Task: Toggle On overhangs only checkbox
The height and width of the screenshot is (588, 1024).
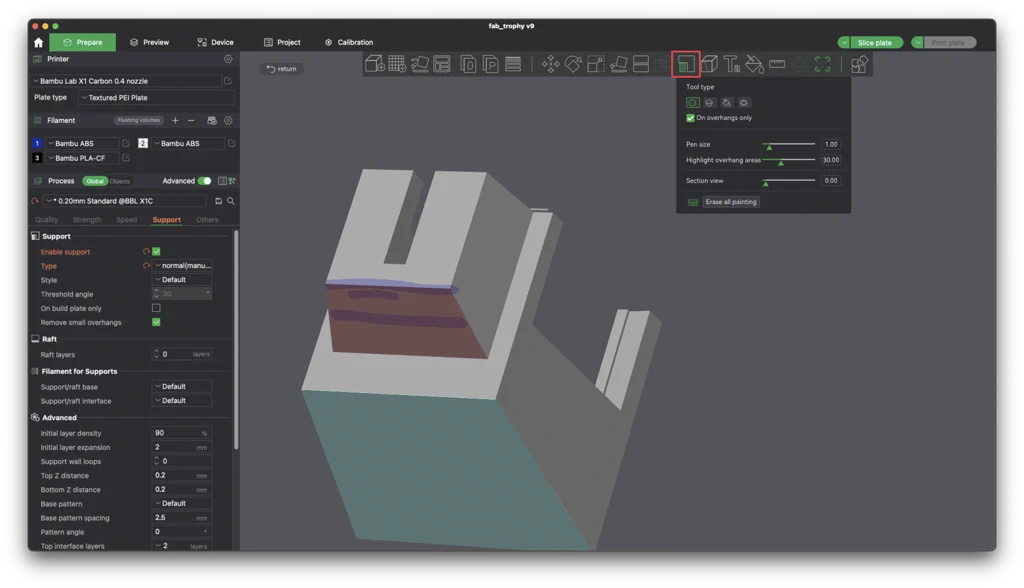Action: (x=690, y=118)
